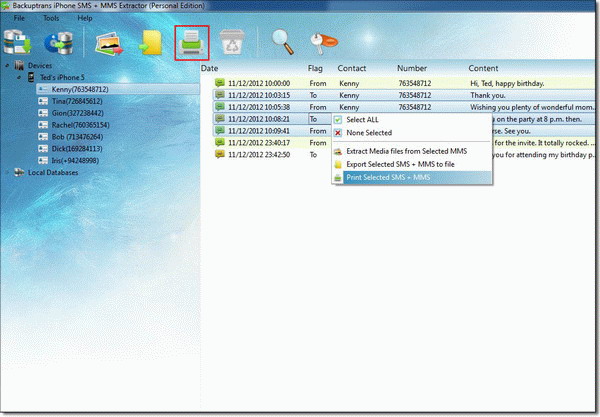Click the export to file yellow document icon
The height and width of the screenshot is (417, 600).
coord(151,43)
